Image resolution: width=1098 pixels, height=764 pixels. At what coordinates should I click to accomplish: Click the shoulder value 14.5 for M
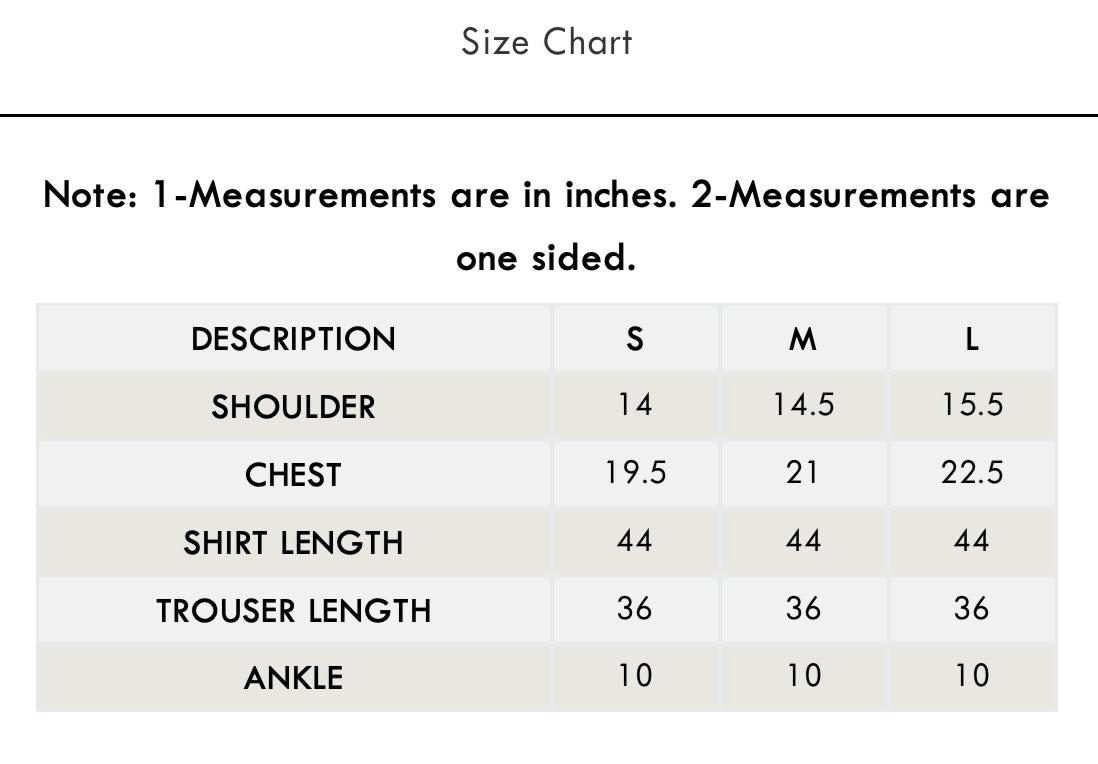802,404
